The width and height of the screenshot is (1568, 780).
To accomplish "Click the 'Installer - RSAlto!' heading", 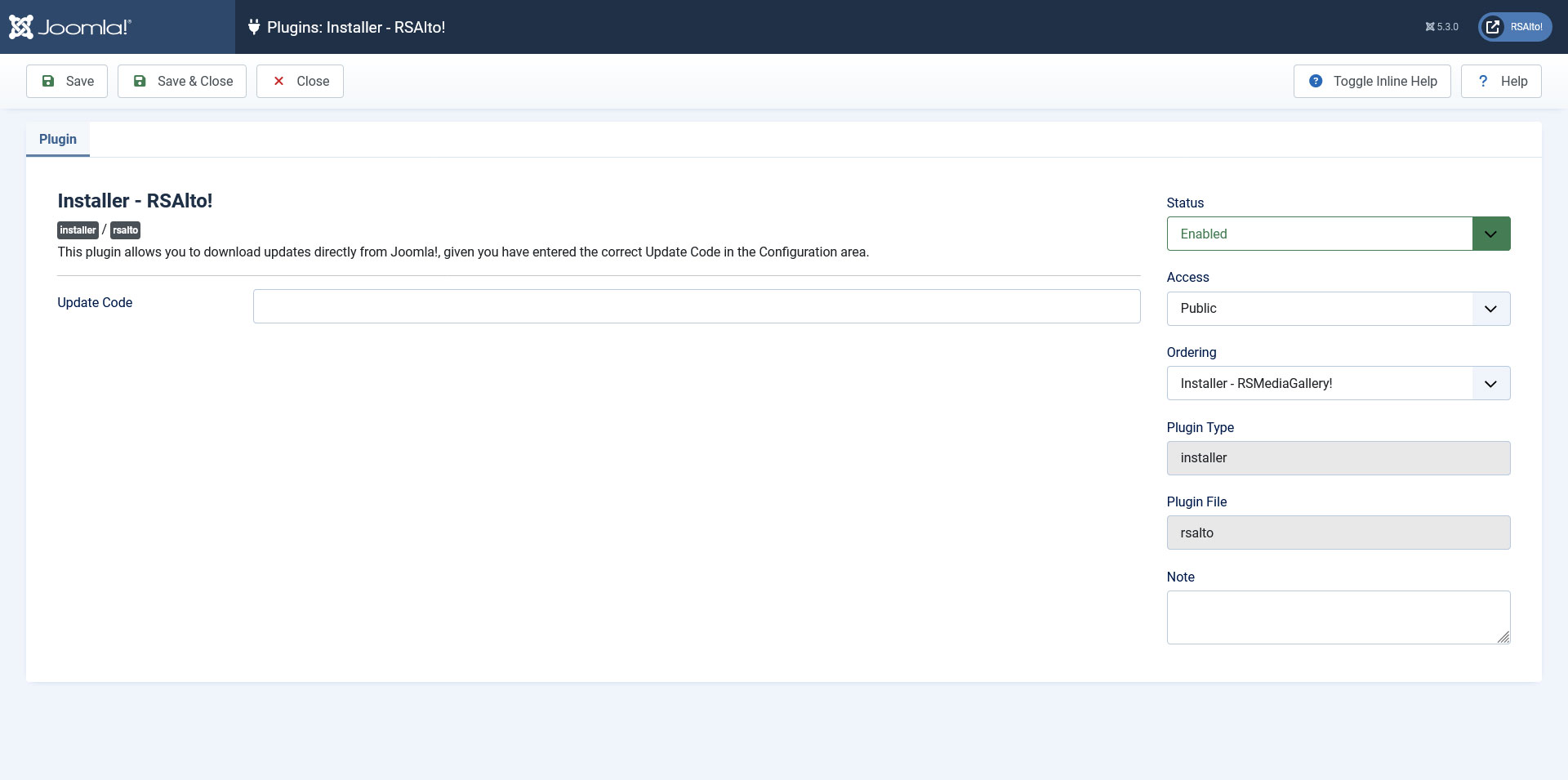I will [x=135, y=201].
